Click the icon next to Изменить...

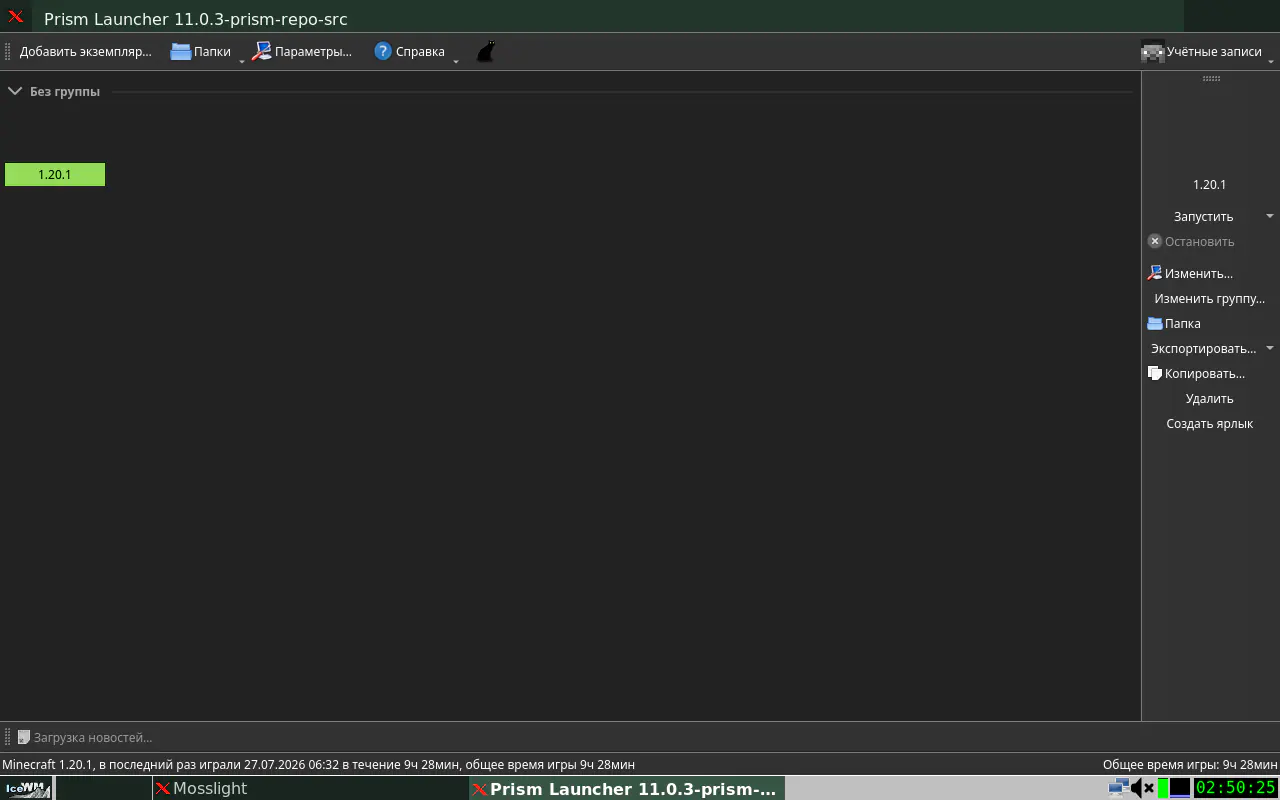1155,273
